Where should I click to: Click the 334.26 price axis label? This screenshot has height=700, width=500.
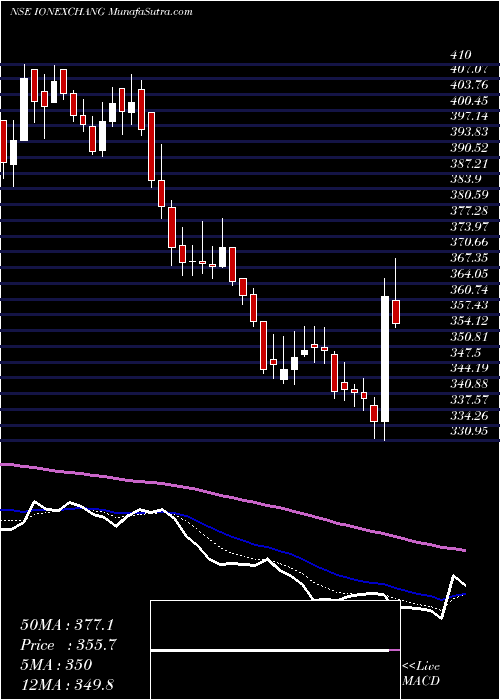click(468, 415)
